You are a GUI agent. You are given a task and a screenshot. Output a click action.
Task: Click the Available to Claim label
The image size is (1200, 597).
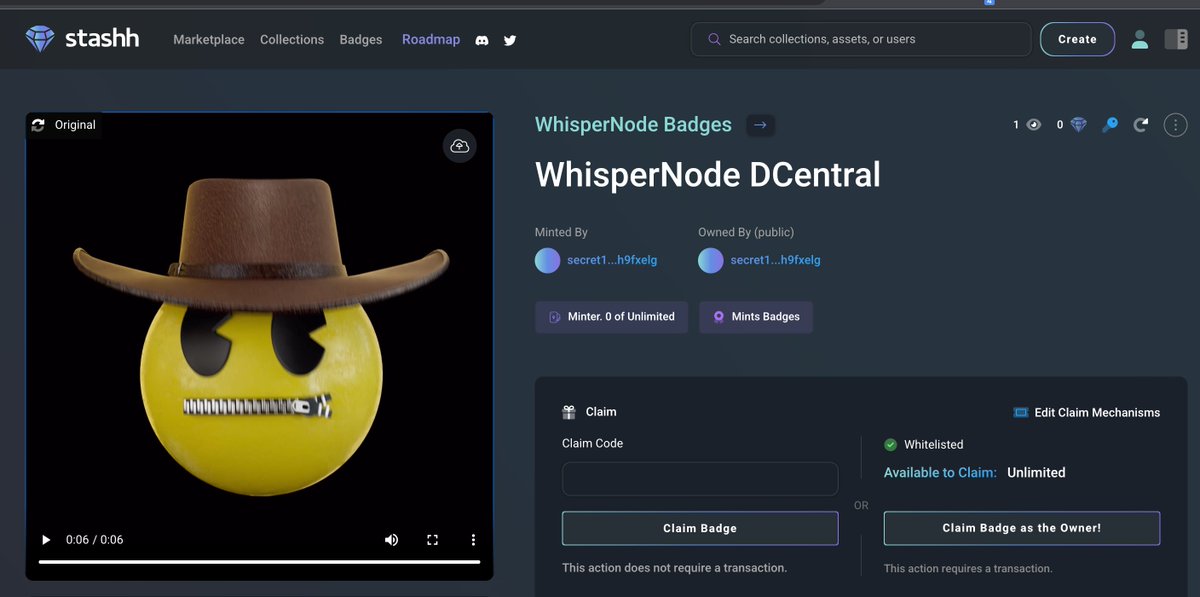coord(940,473)
